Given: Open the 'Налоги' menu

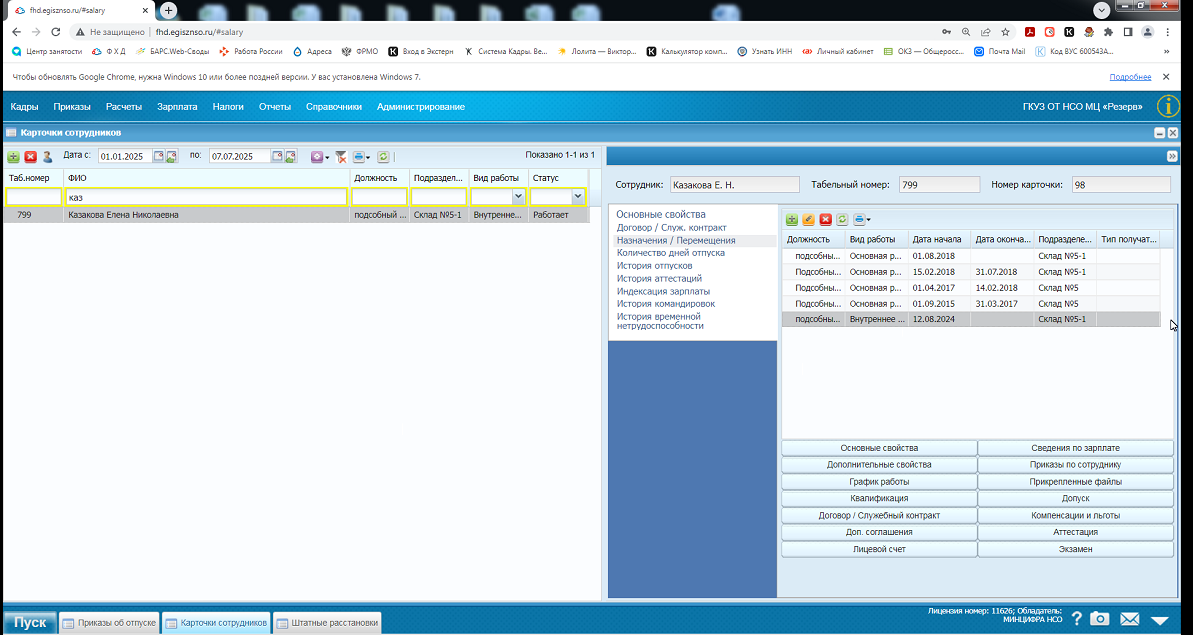Looking at the screenshot, I should tap(228, 107).
